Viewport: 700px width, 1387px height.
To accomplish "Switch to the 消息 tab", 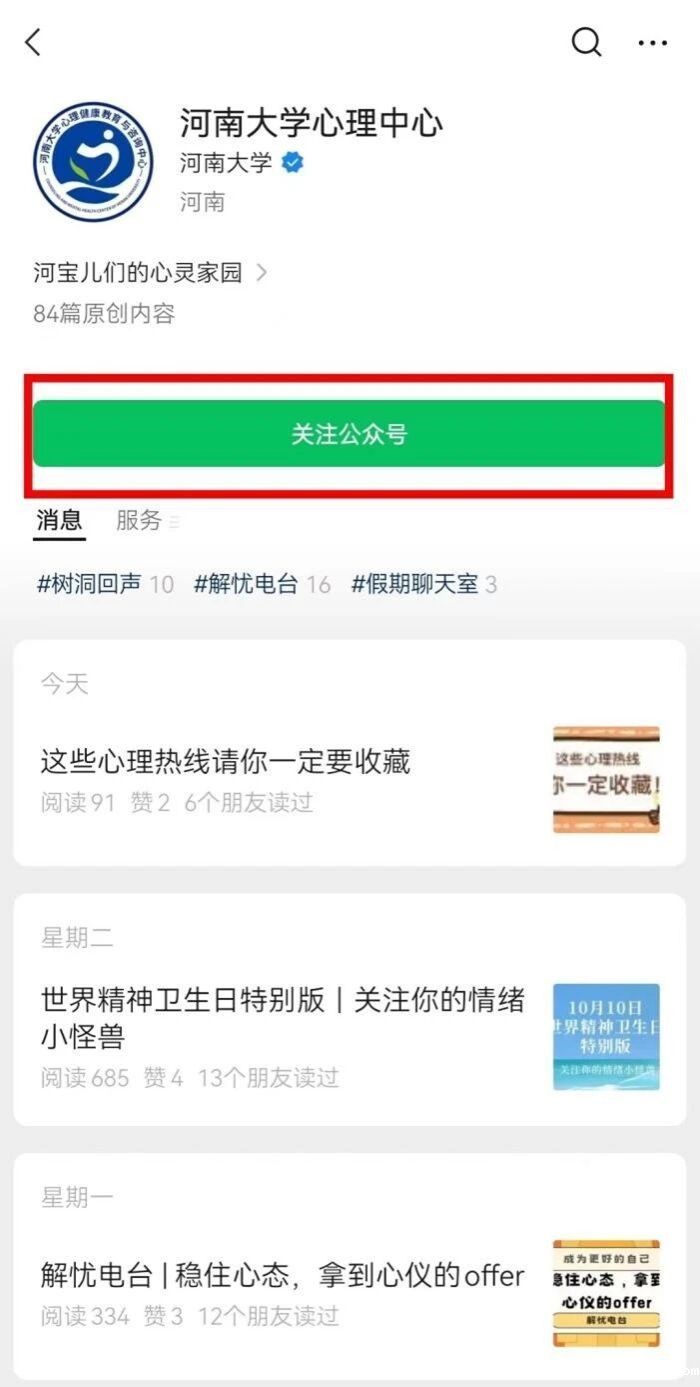I will click(59, 520).
